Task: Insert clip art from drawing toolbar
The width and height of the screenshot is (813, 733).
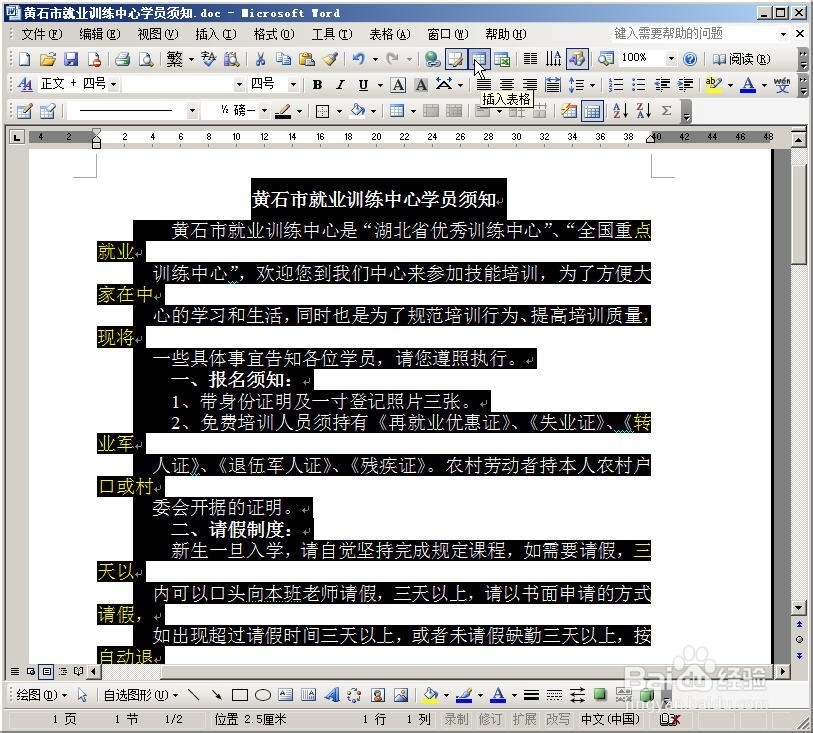Action: coord(378,695)
